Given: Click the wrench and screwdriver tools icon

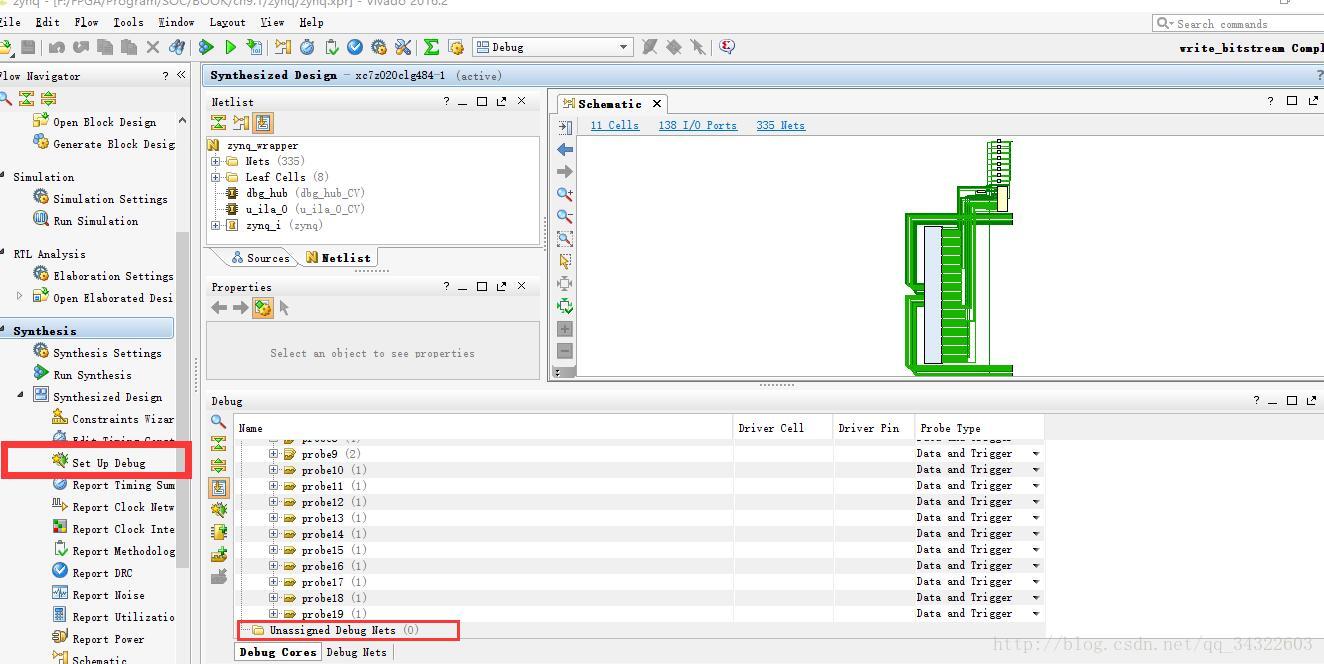Looking at the screenshot, I should 403,47.
